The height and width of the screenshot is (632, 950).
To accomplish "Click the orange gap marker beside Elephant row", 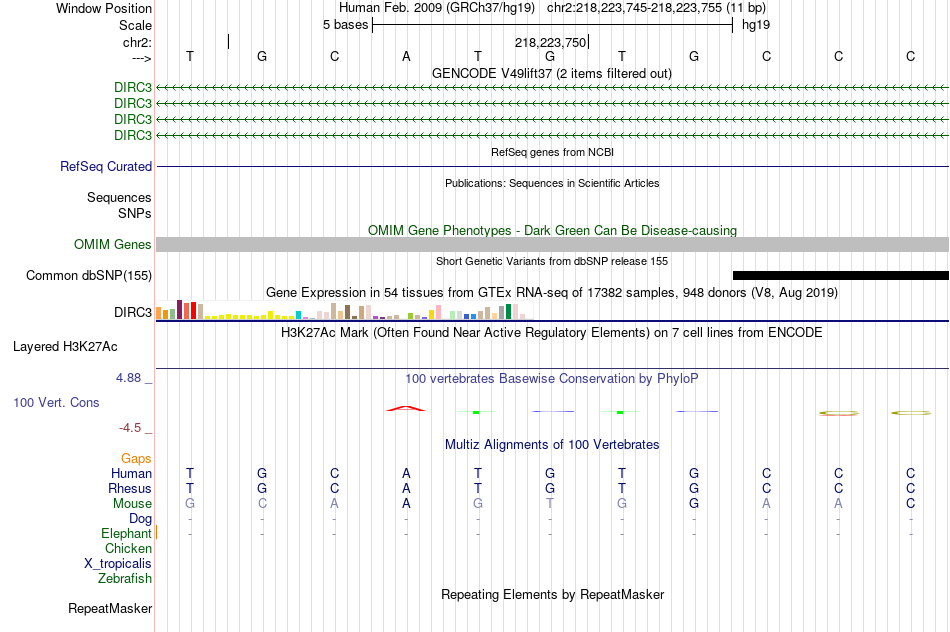I will (157, 533).
